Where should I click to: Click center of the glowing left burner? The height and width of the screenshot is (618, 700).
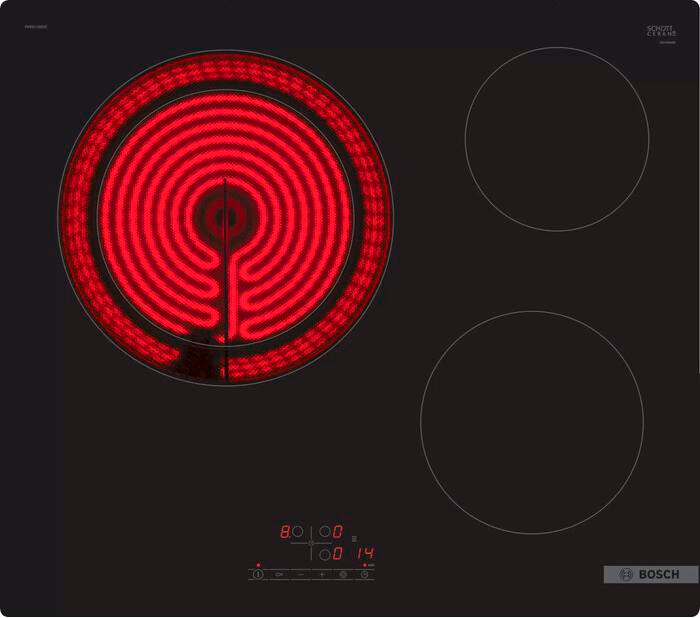click(x=225, y=214)
